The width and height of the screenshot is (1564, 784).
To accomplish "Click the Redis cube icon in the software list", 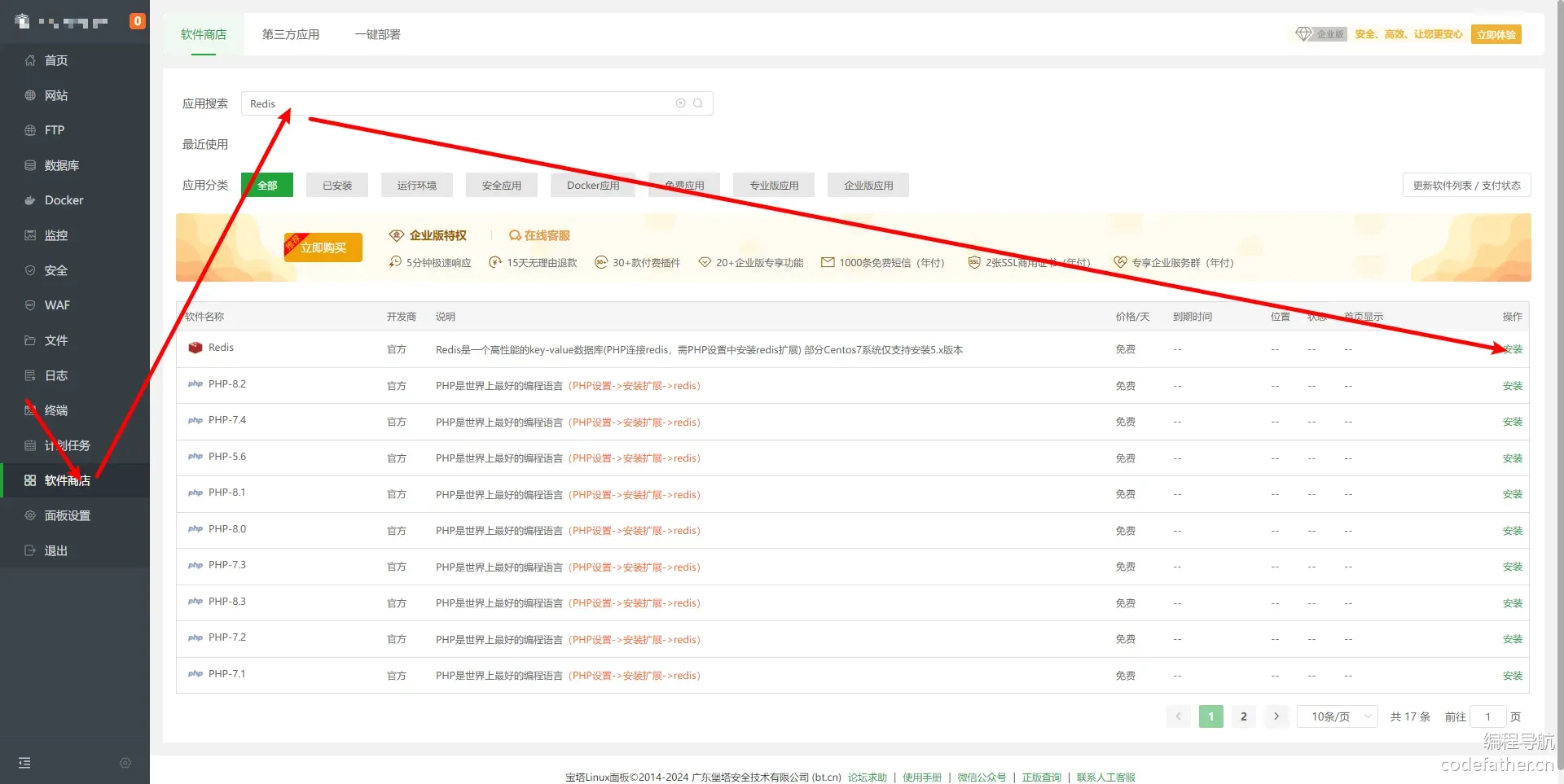I will click(195, 348).
